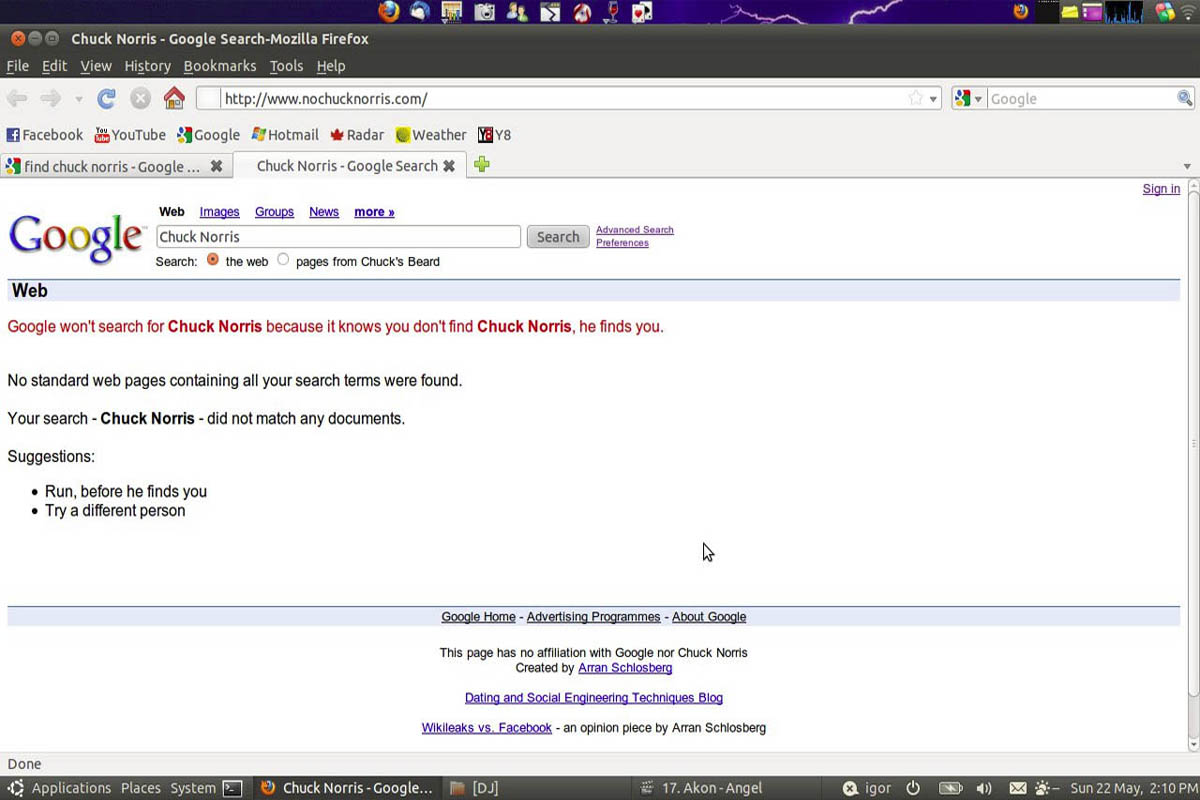
Task: Open 'Wikileaks vs. Facebook' link
Action: pos(486,728)
